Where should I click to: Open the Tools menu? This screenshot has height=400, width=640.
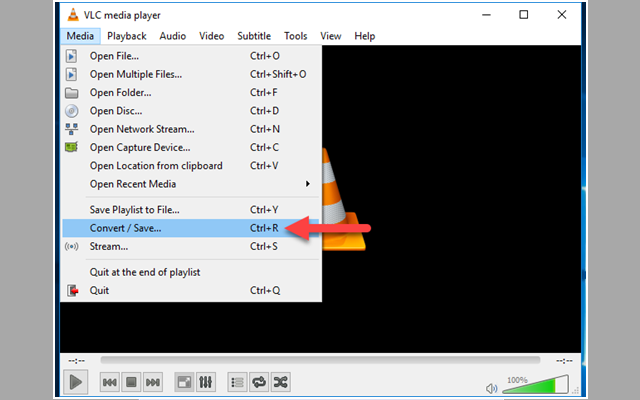tap(295, 36)
